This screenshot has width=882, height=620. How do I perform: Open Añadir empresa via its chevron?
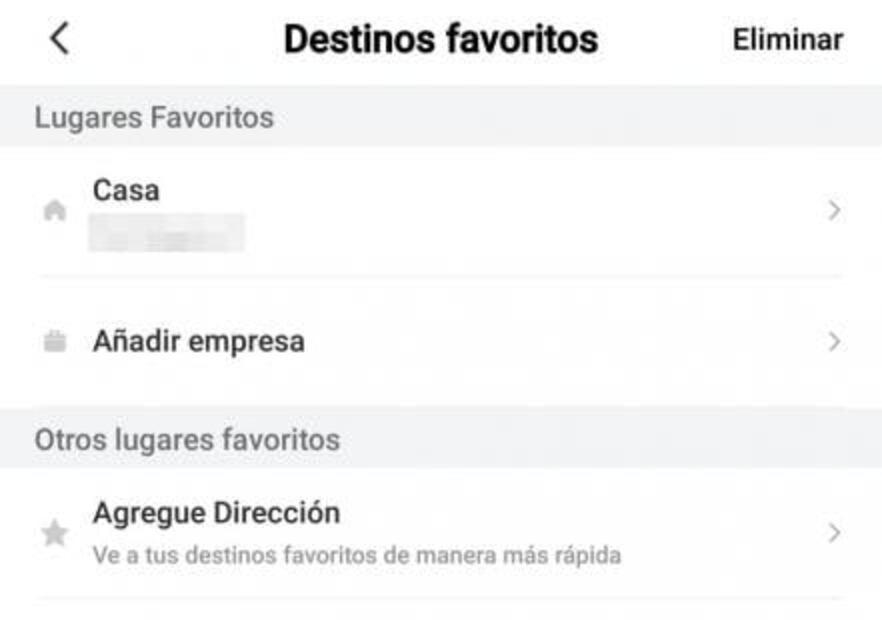pyautogui.click(x=834, y=342)
